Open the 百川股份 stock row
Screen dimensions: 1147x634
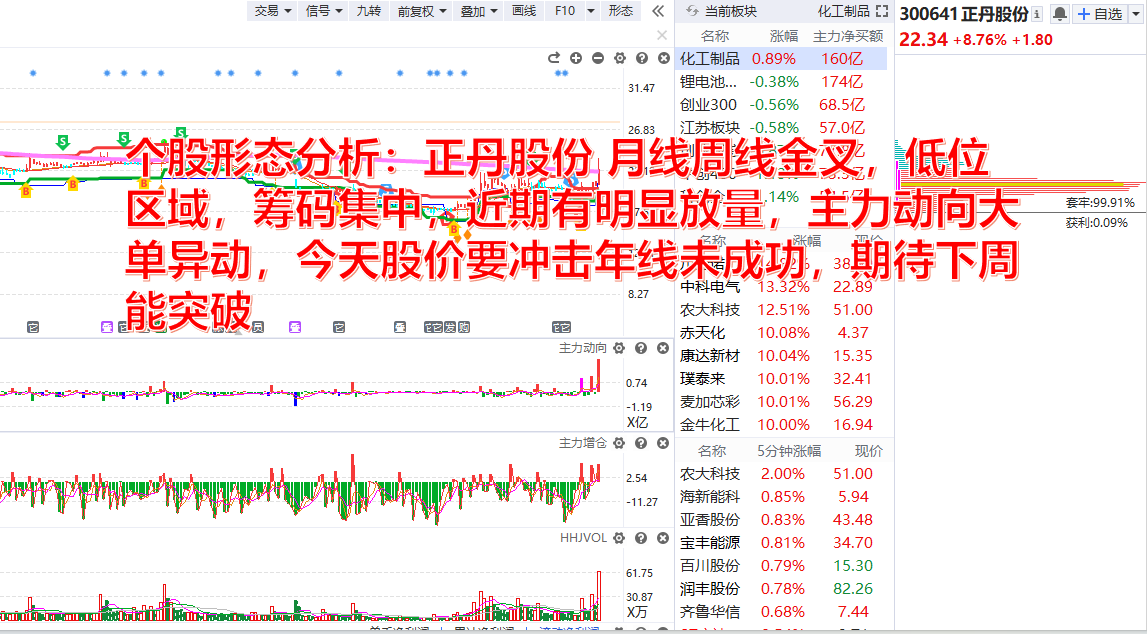781,566
